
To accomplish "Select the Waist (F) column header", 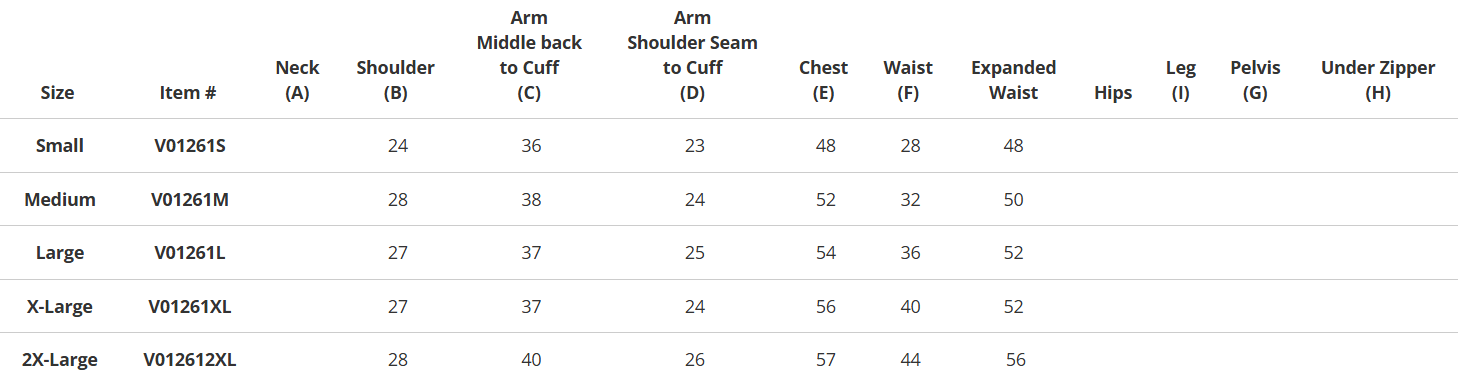I will pos(908,80).
